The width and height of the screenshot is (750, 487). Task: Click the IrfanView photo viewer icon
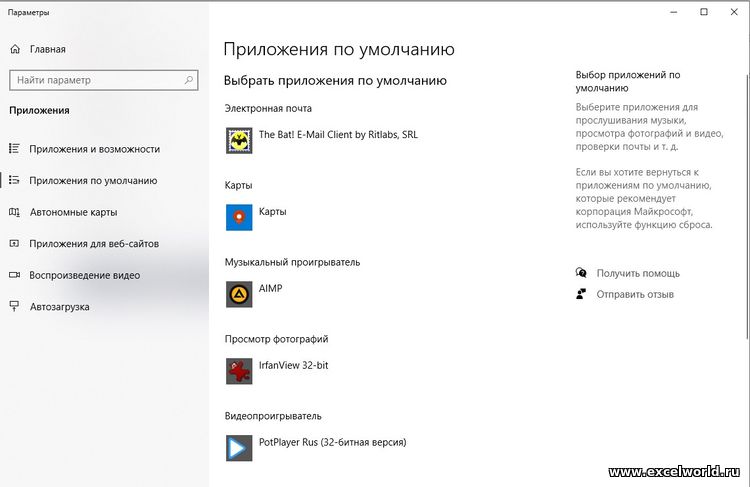tap(239, 371)
